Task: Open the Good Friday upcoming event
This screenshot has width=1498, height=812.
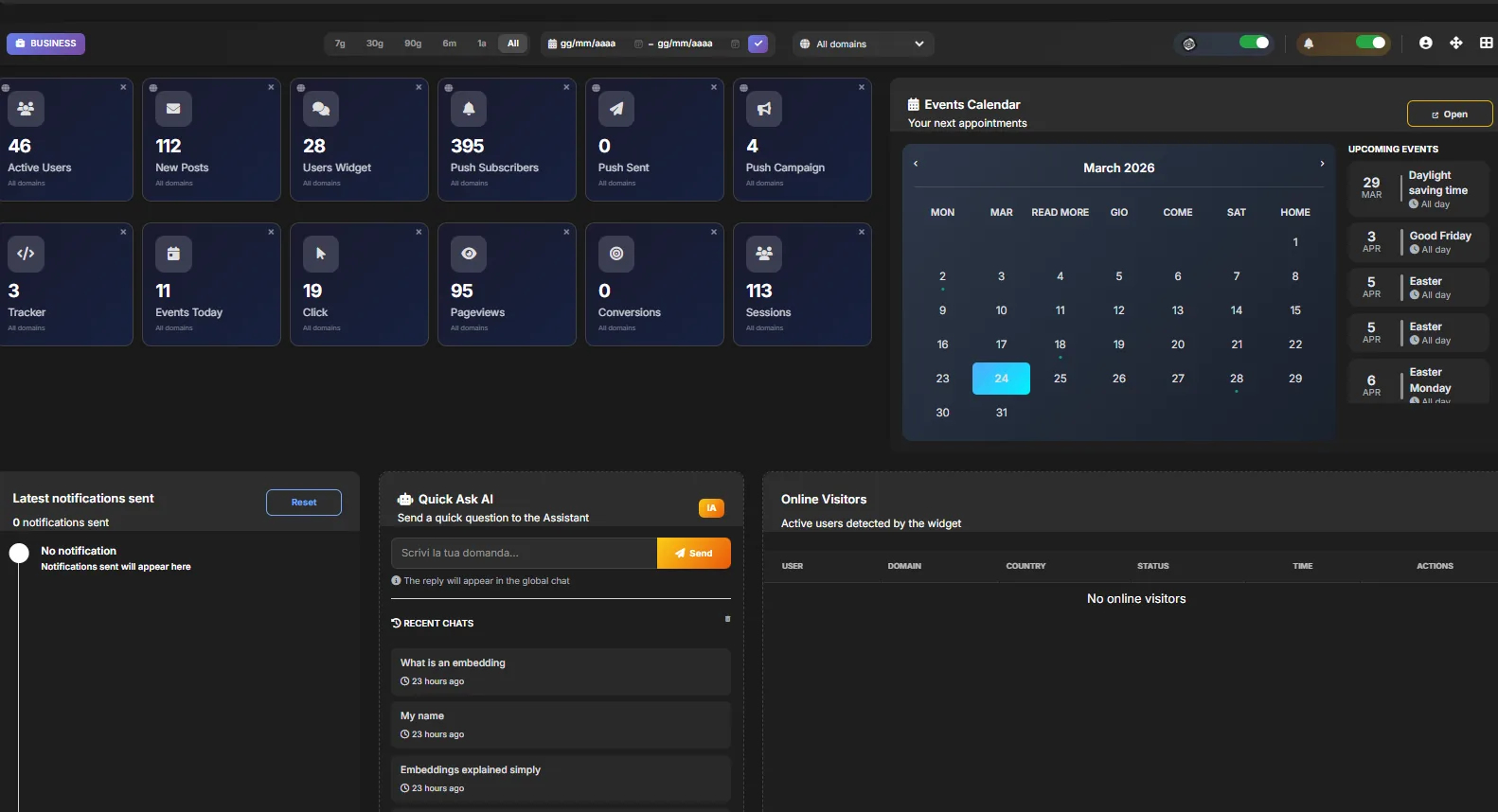Action: pos(1418,242)
